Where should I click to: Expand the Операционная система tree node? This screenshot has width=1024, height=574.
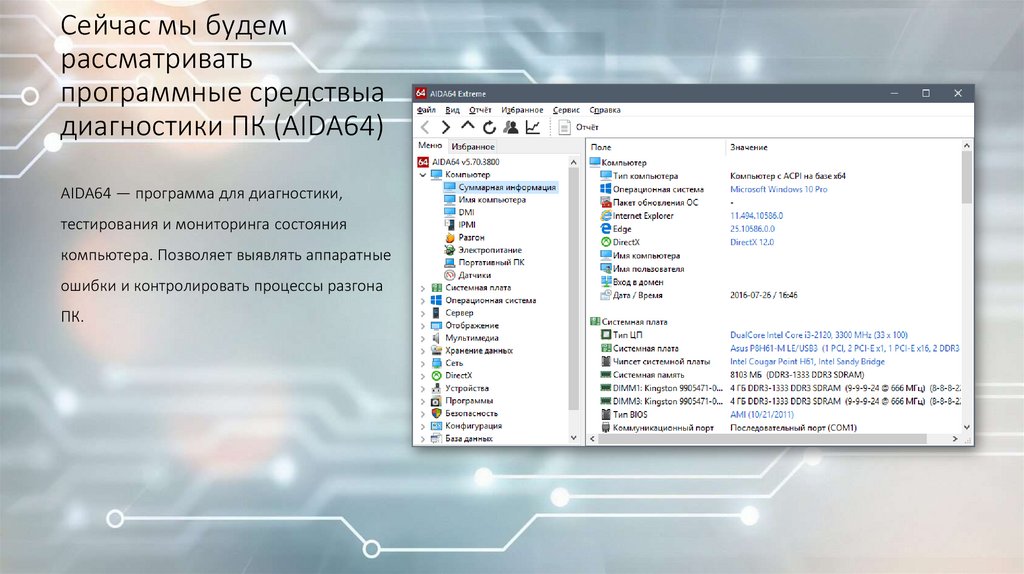(423, 301)
